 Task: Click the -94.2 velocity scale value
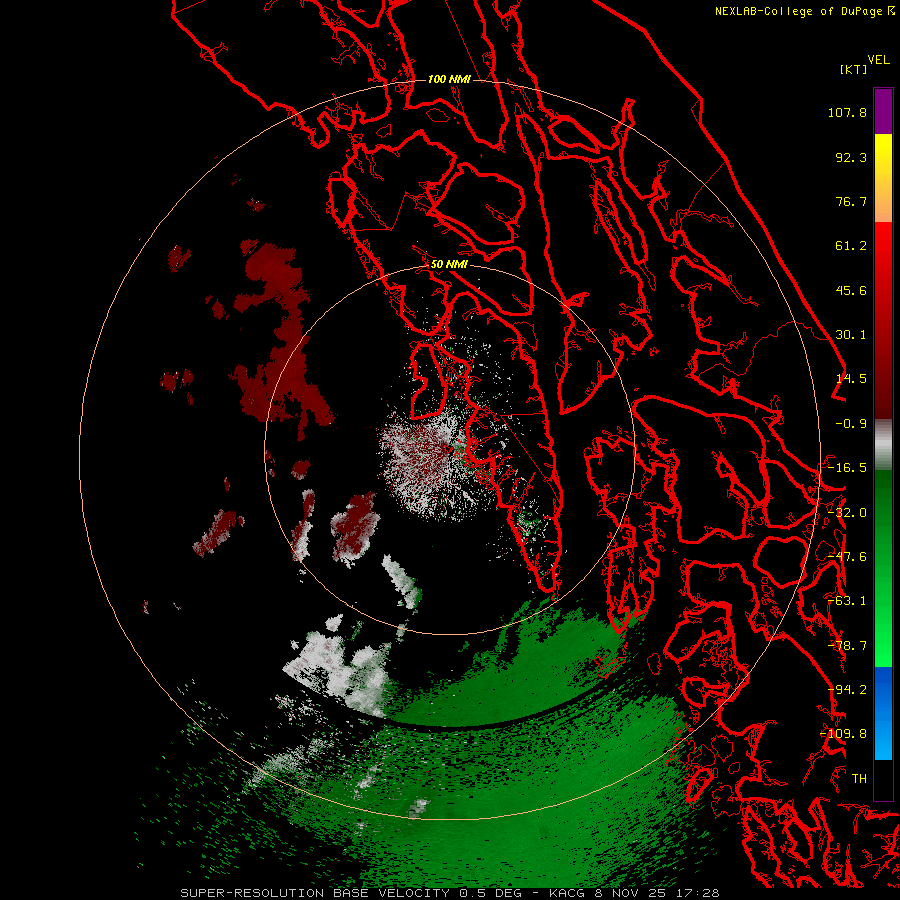point(847,690)
